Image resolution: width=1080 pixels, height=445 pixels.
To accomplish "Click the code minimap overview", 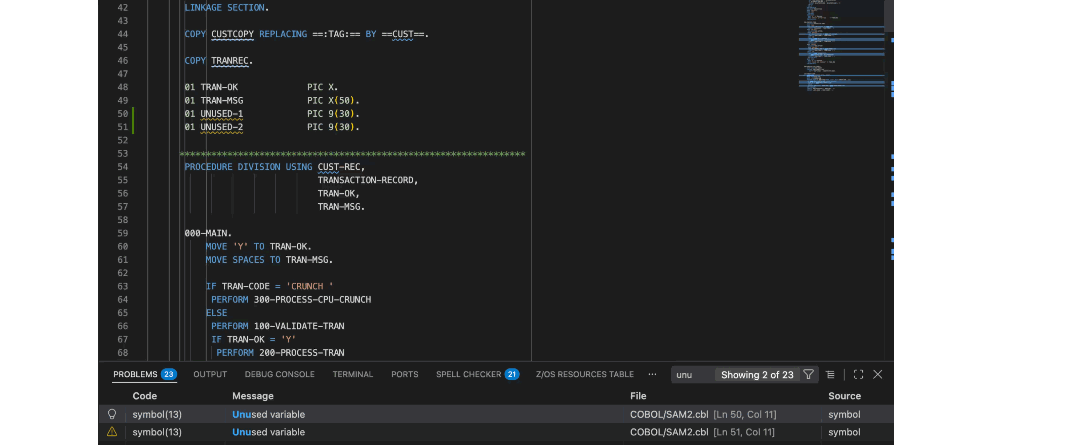I will pyautogui.click(x=841, y=48).
